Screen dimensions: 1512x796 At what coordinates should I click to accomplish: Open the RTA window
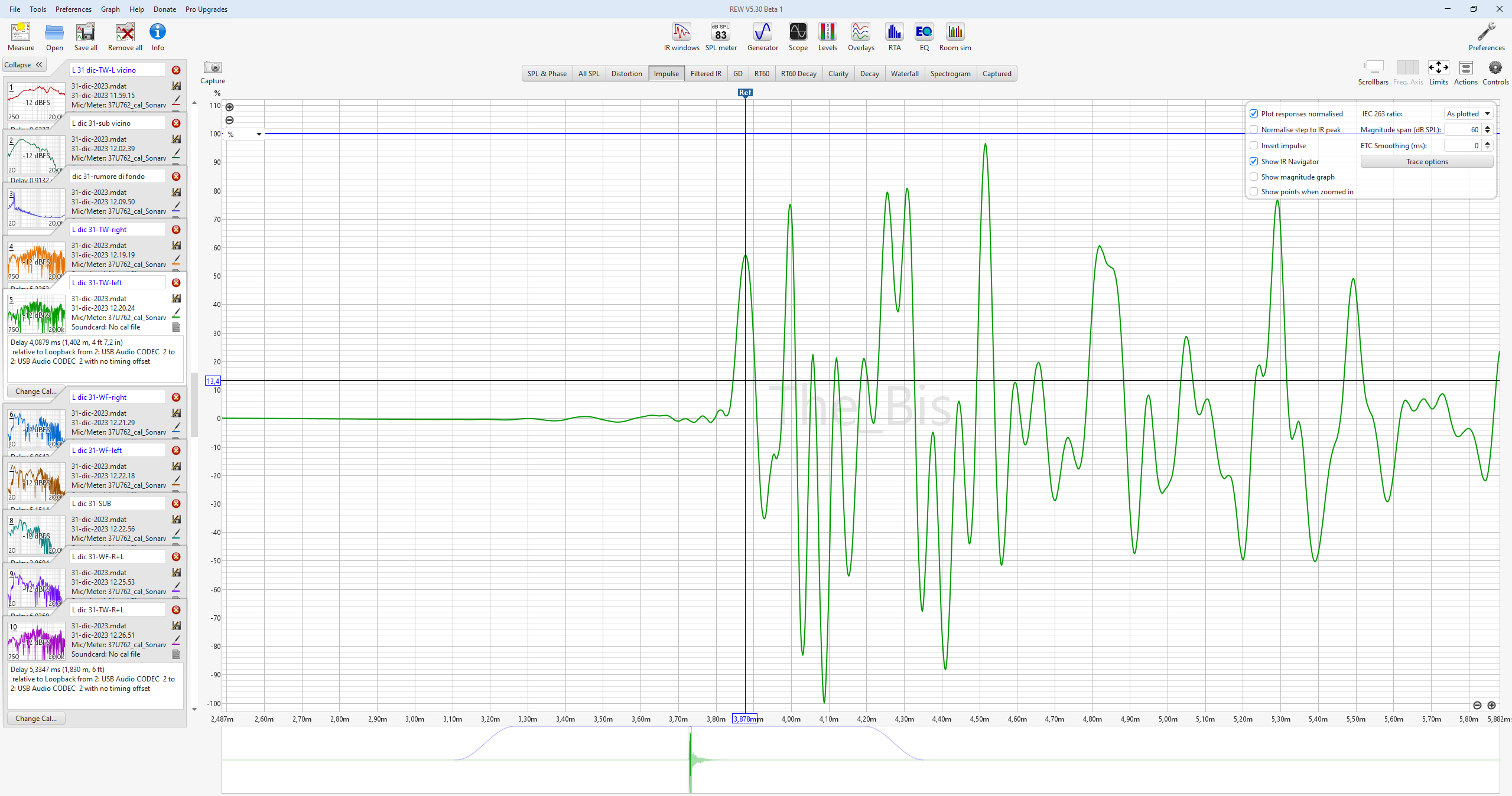pos(895,37)
